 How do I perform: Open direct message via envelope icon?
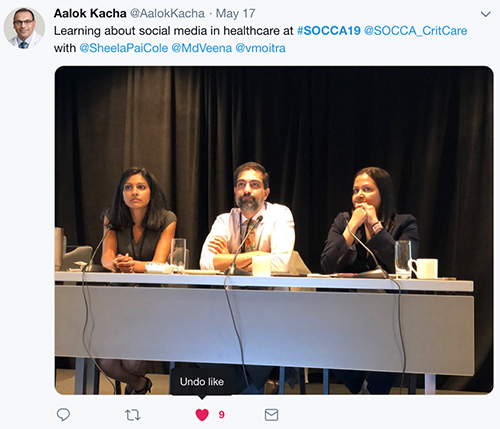(x=271, y=415)
